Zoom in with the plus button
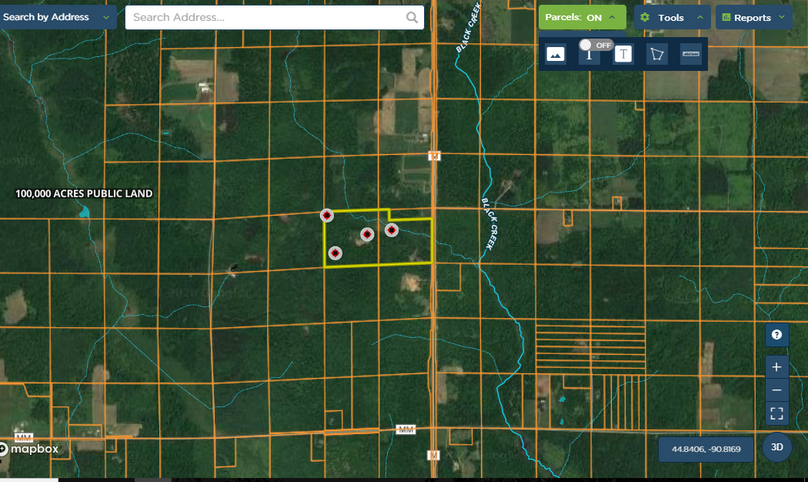The image size is (808, 482). [x=777, y=367]
